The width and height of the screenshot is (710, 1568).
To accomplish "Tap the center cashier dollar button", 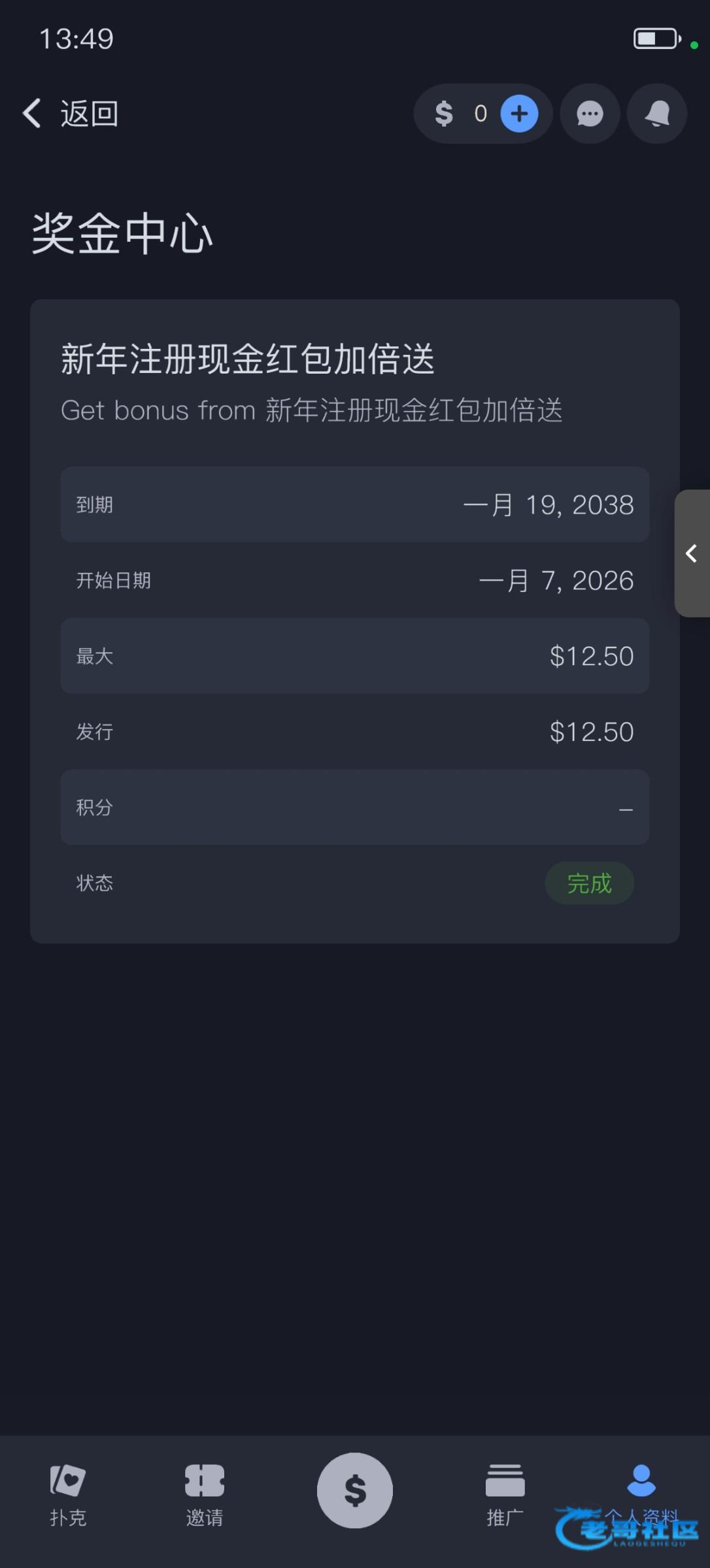I will coord(355,1490).
